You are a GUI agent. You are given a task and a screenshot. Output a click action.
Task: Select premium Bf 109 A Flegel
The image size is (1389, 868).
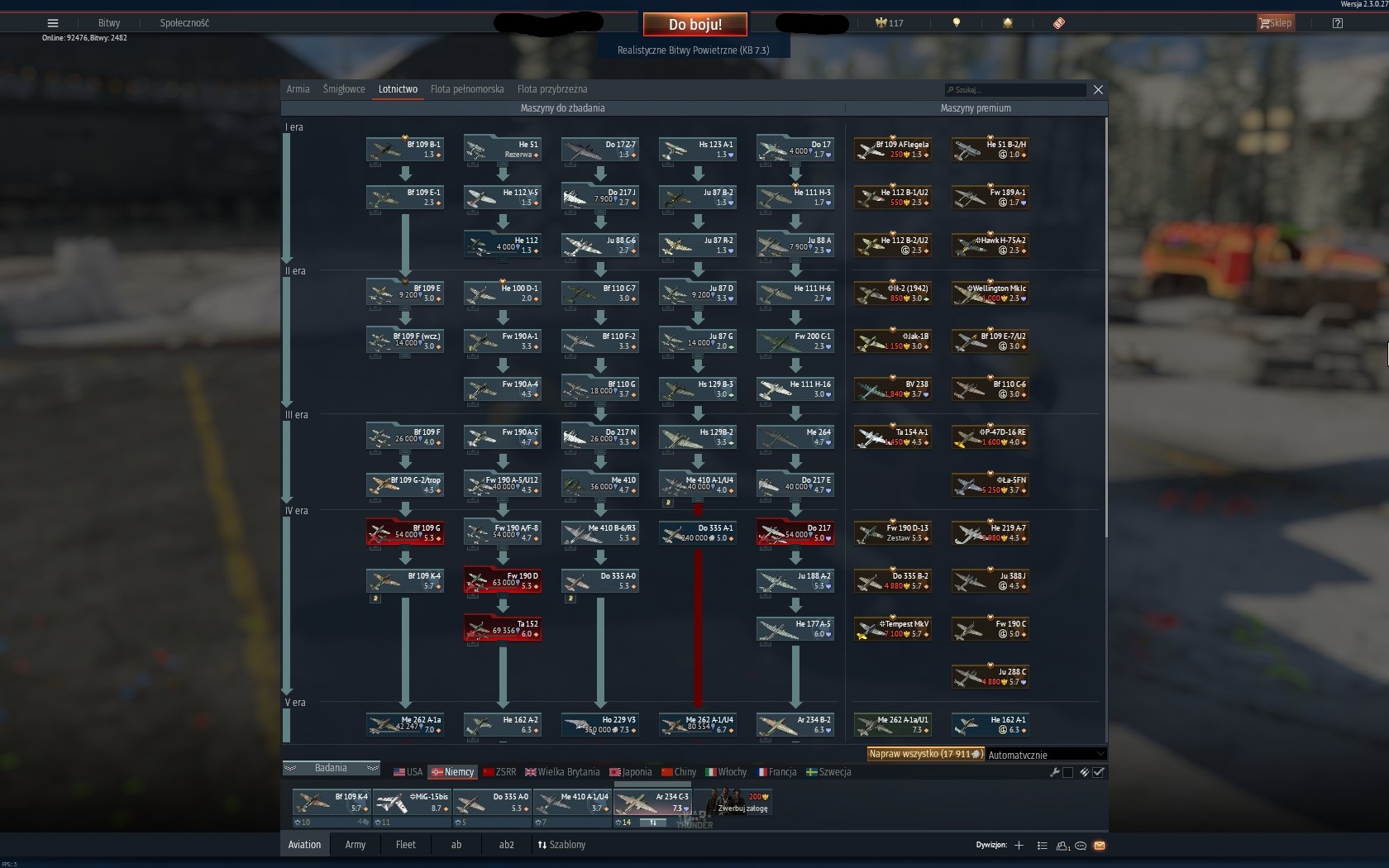[x=893, y=149]
